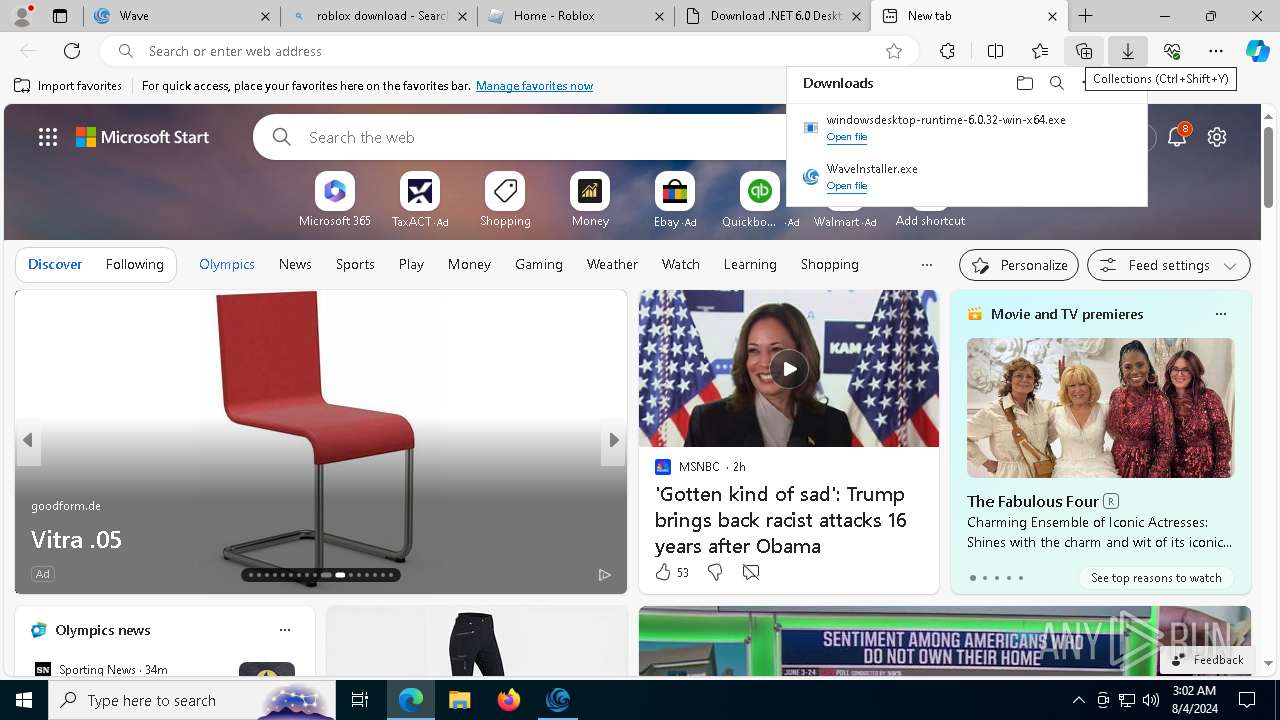Open the Edge profile icon
Screen dimensions: 1280x720
click(x=22, y=16)
